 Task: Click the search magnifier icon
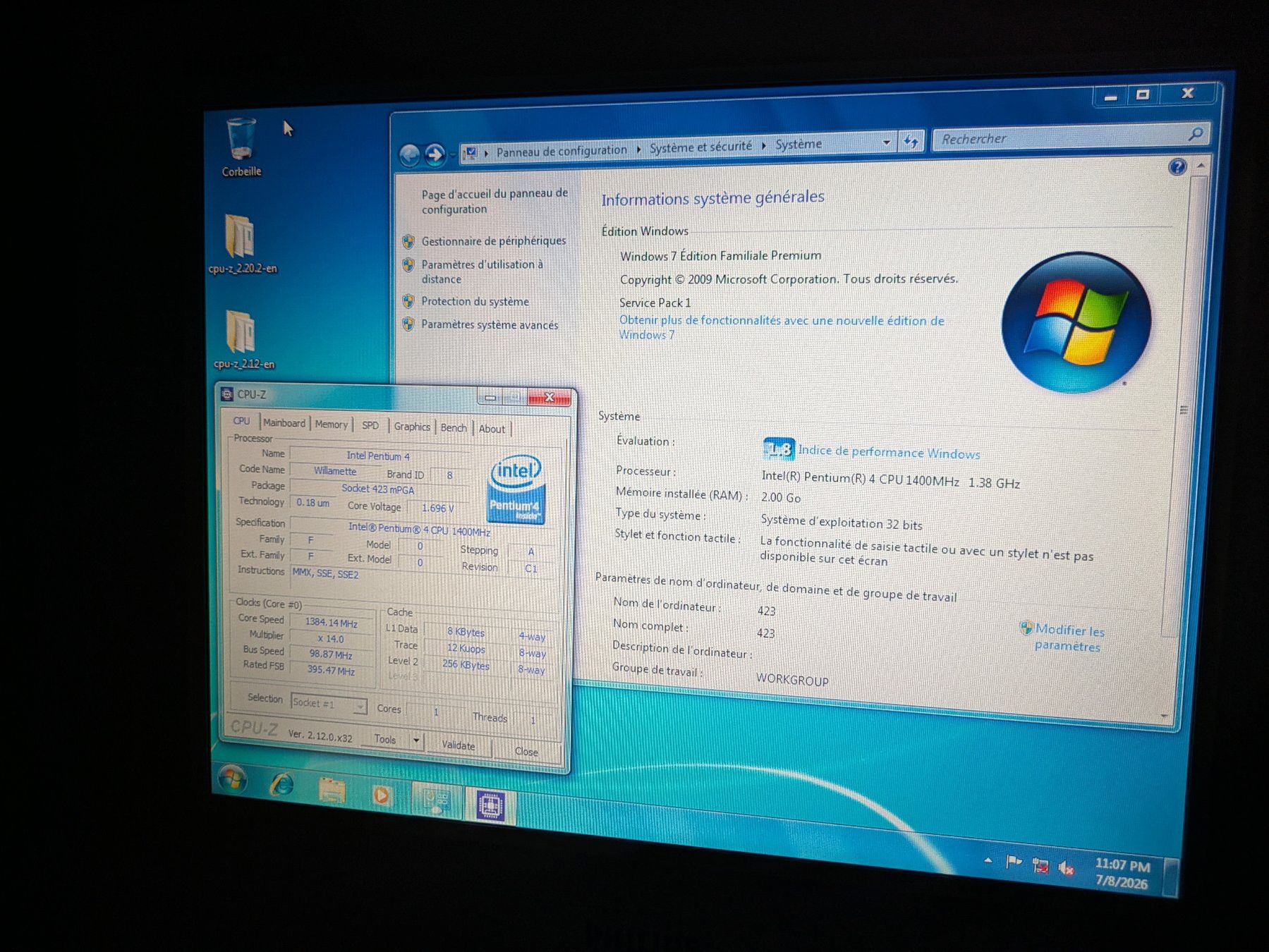(1196, 133)
